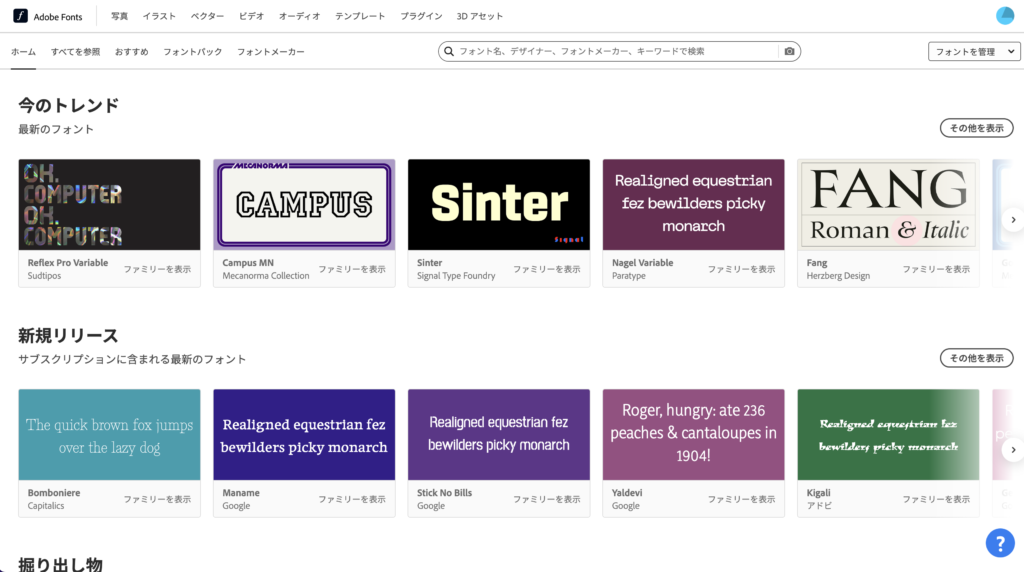Open the イラスト menu item
The image size is (1024, 572).
click(x=159, y=16)
